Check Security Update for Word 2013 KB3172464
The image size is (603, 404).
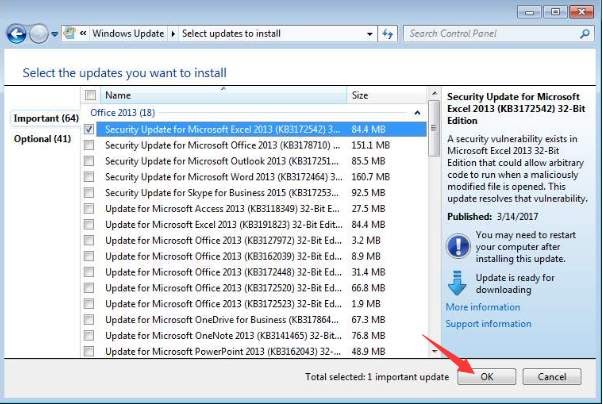pyautogui.click(x=89, y=176)
